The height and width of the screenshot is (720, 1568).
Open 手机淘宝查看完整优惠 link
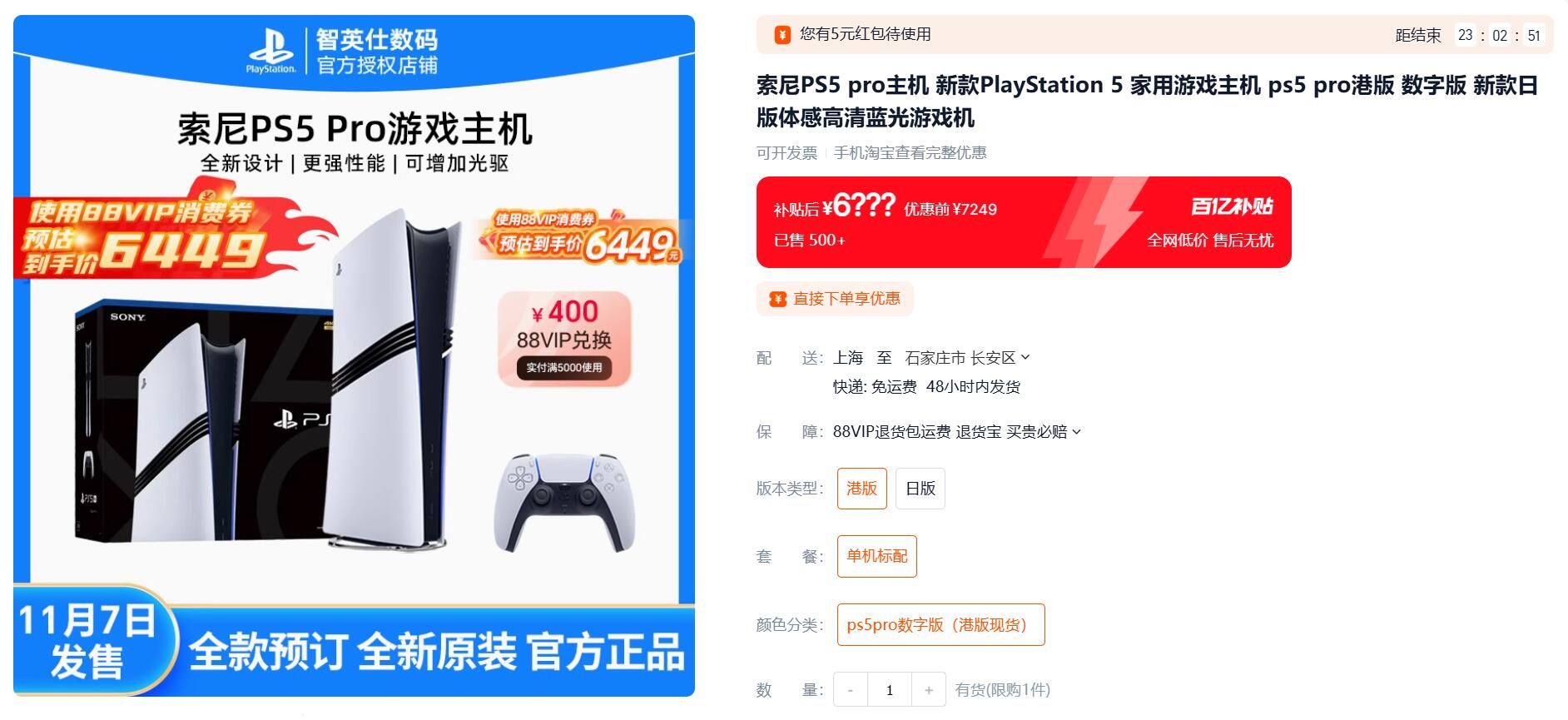(x=911, y=153)
